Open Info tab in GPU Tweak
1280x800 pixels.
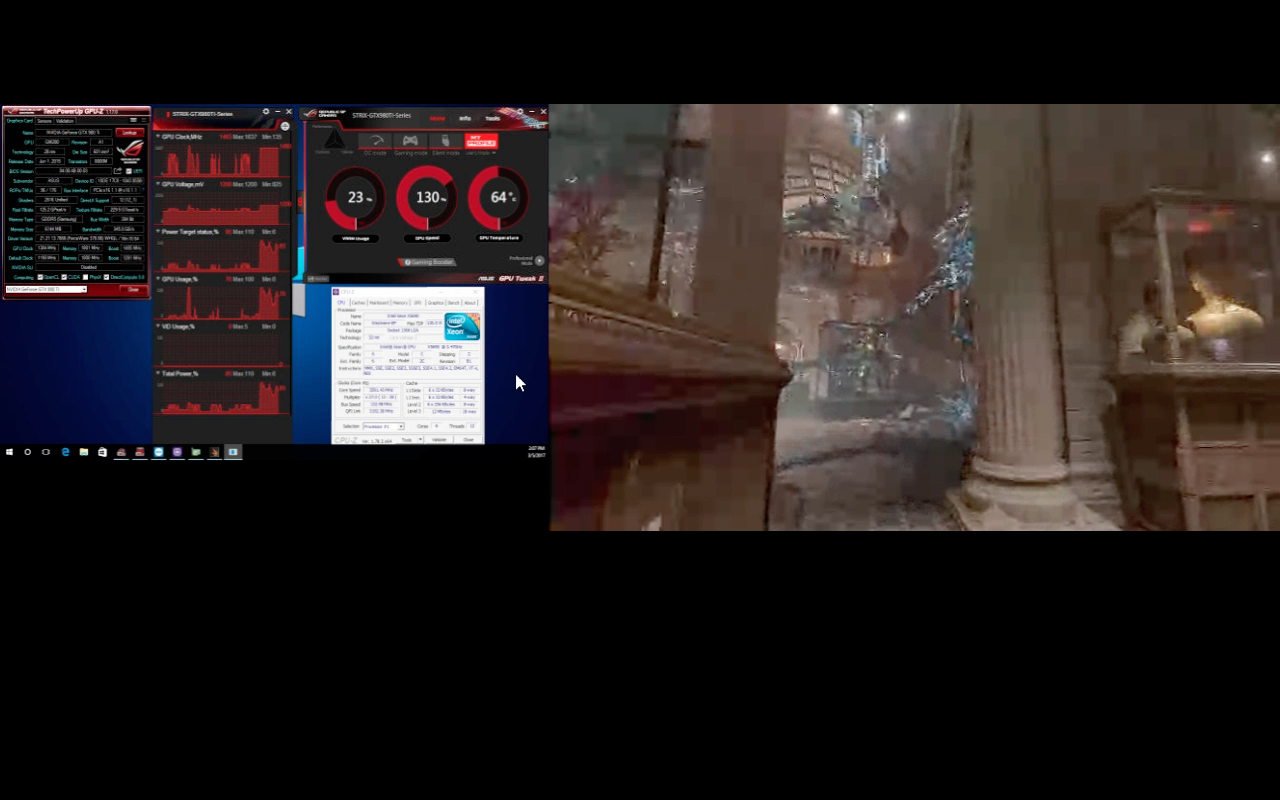tap(465, 118)
